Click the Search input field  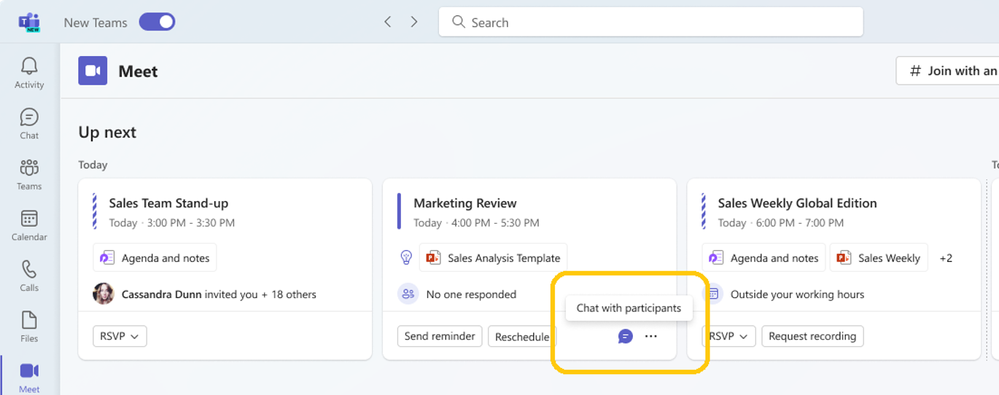650,22
